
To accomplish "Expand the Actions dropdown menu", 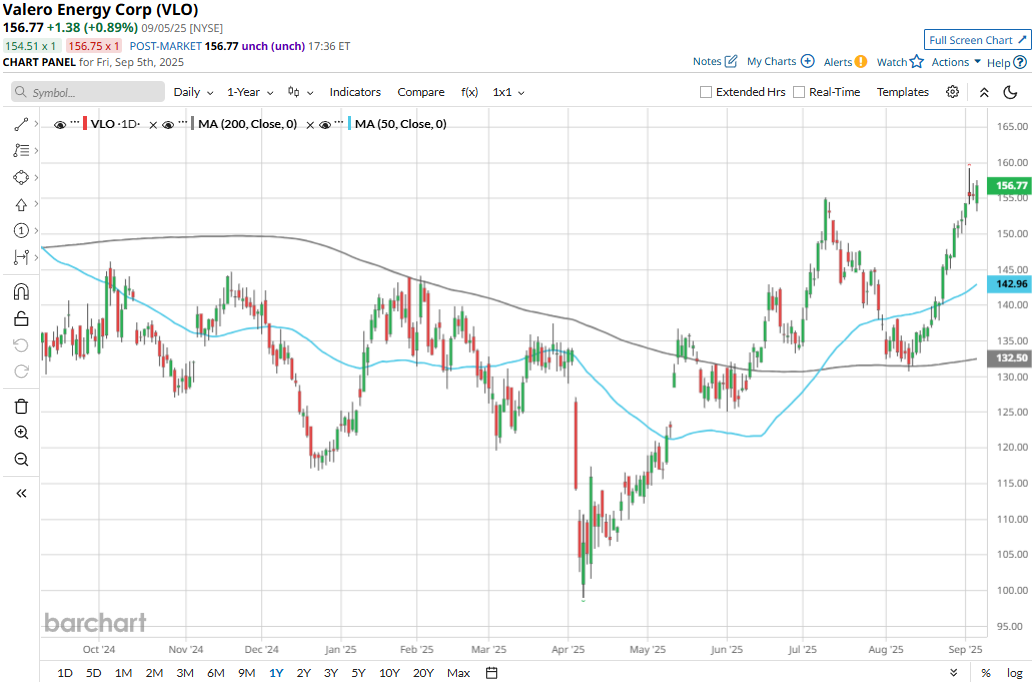I will 956,62.
